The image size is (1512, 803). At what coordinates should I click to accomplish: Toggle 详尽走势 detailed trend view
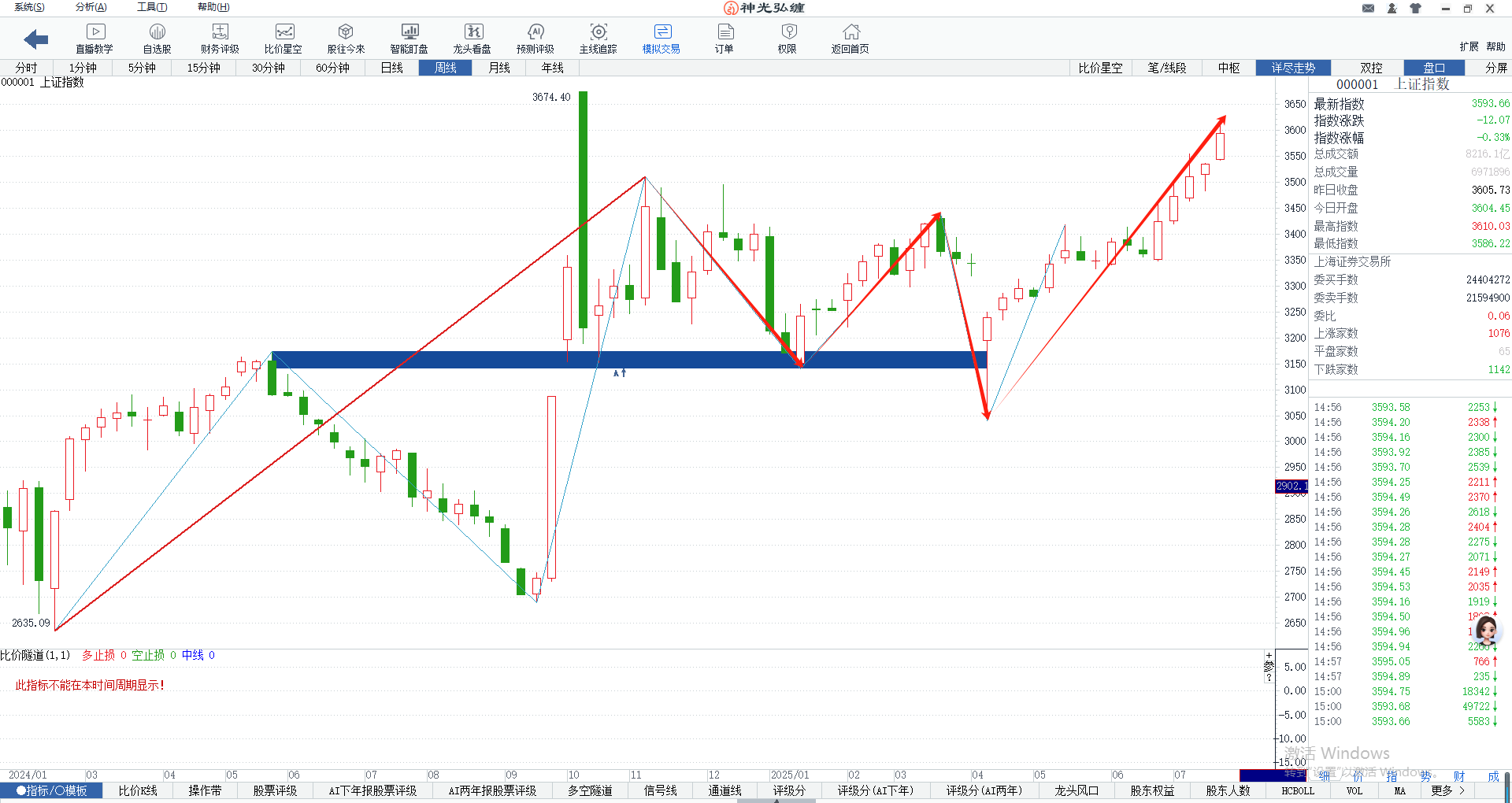[x=1293, y=68]
